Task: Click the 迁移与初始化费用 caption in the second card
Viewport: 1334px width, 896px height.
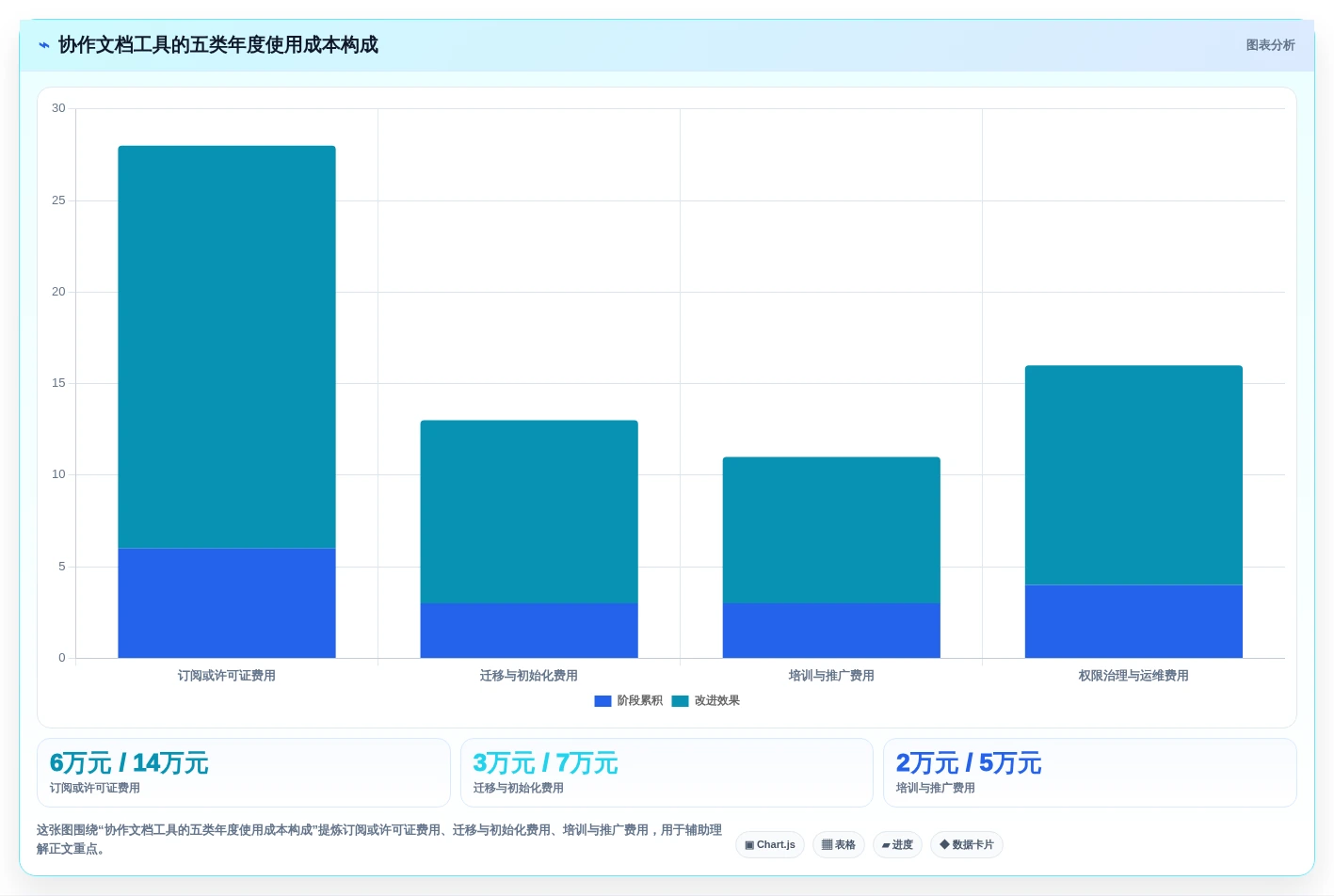Action: pos(519,789)
